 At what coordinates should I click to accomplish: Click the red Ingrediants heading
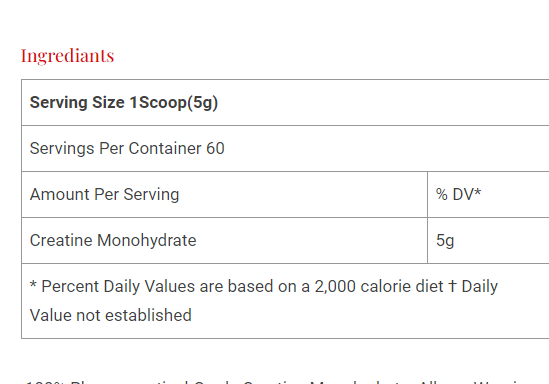pyautogui.click(x=67, y=56)
